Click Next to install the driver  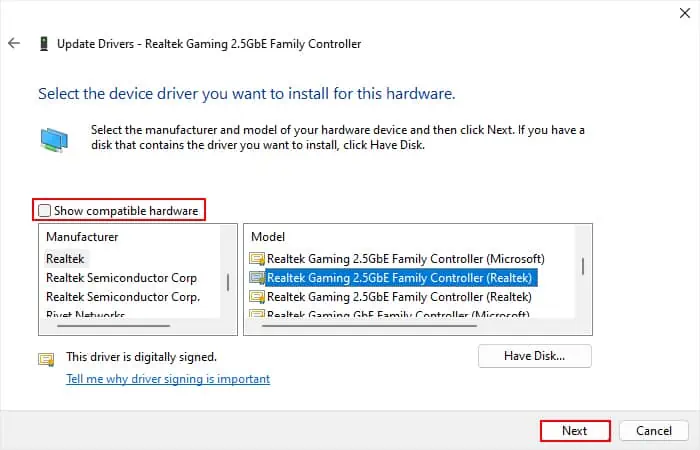click(x=574, y=431)
